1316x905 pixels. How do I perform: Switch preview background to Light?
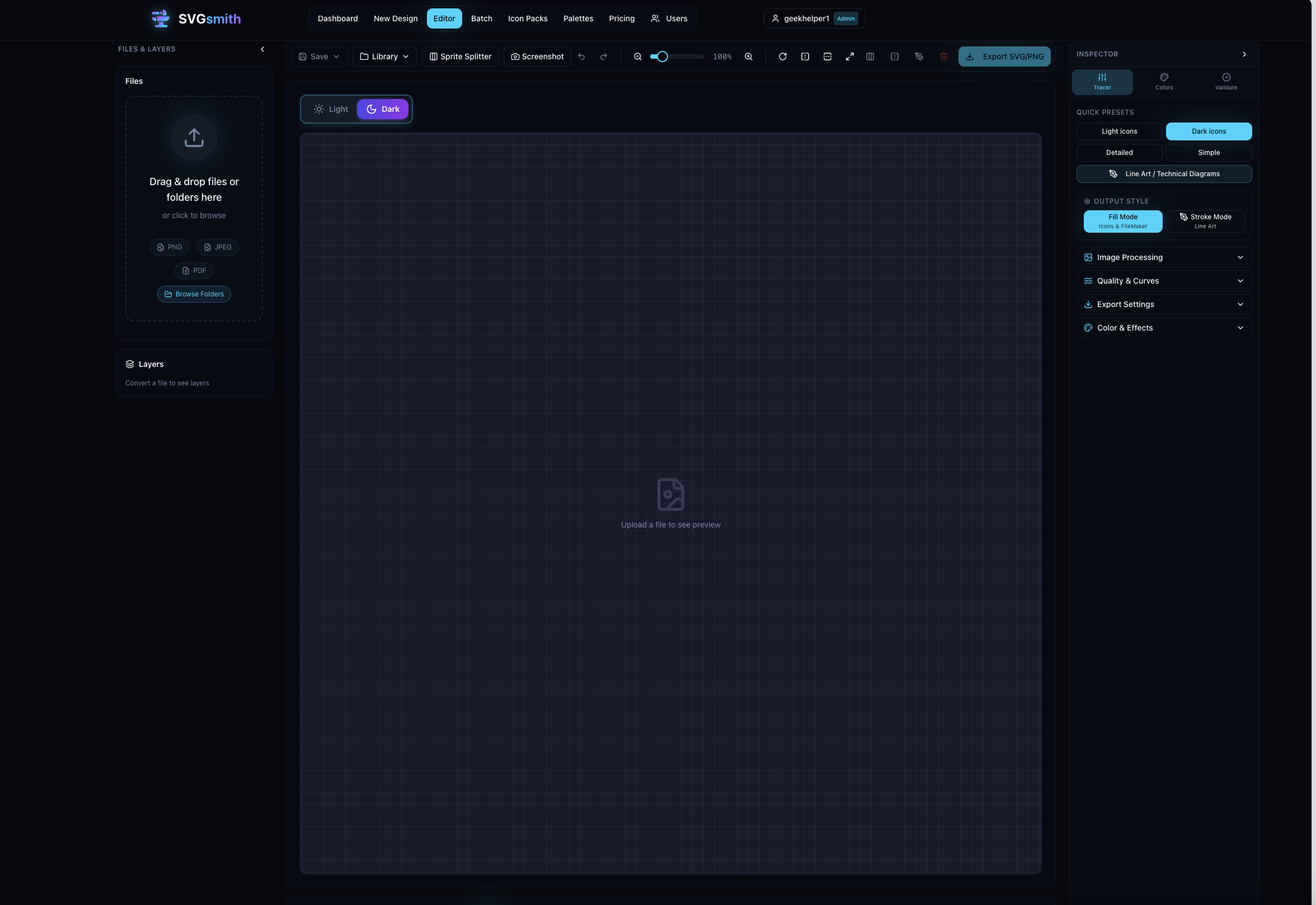[x=331, y=109]
